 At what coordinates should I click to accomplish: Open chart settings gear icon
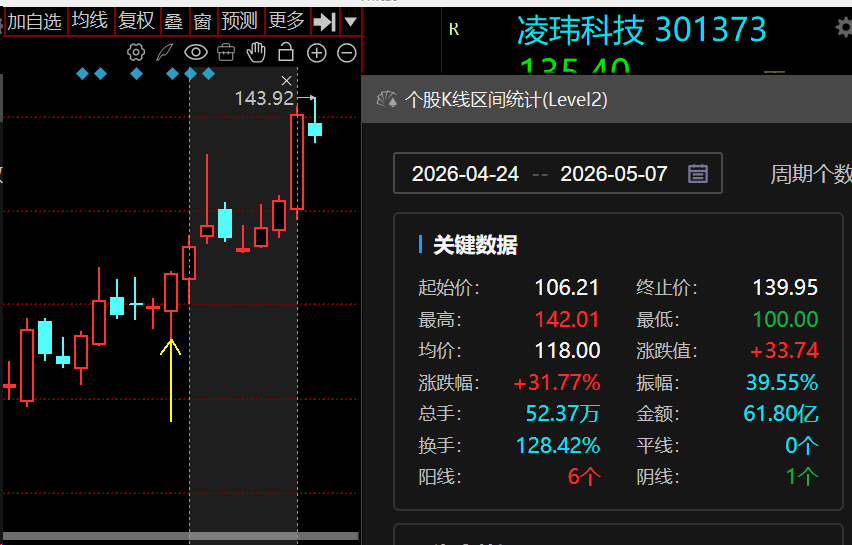[x=136, y=53]
